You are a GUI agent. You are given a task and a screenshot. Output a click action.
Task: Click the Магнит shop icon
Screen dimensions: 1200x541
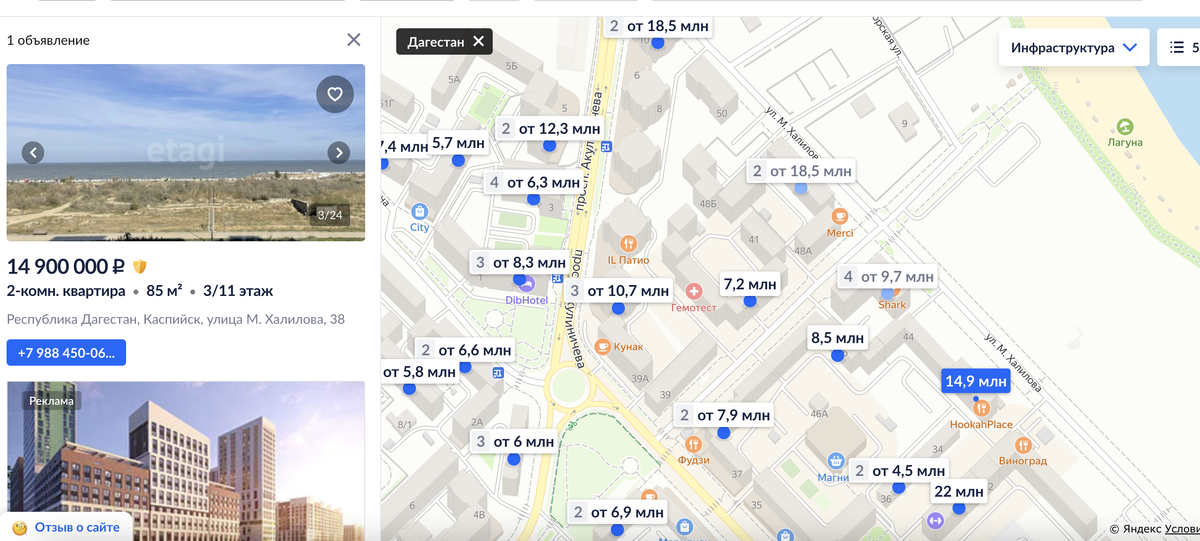(836, 461)
